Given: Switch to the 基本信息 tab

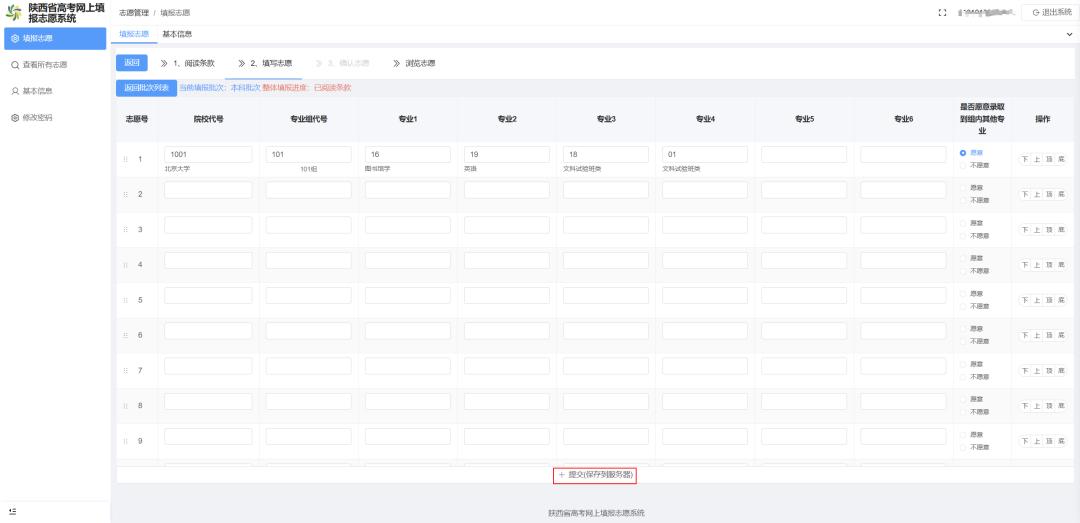Looking at the screenshot, I should (x=177, y=34).
